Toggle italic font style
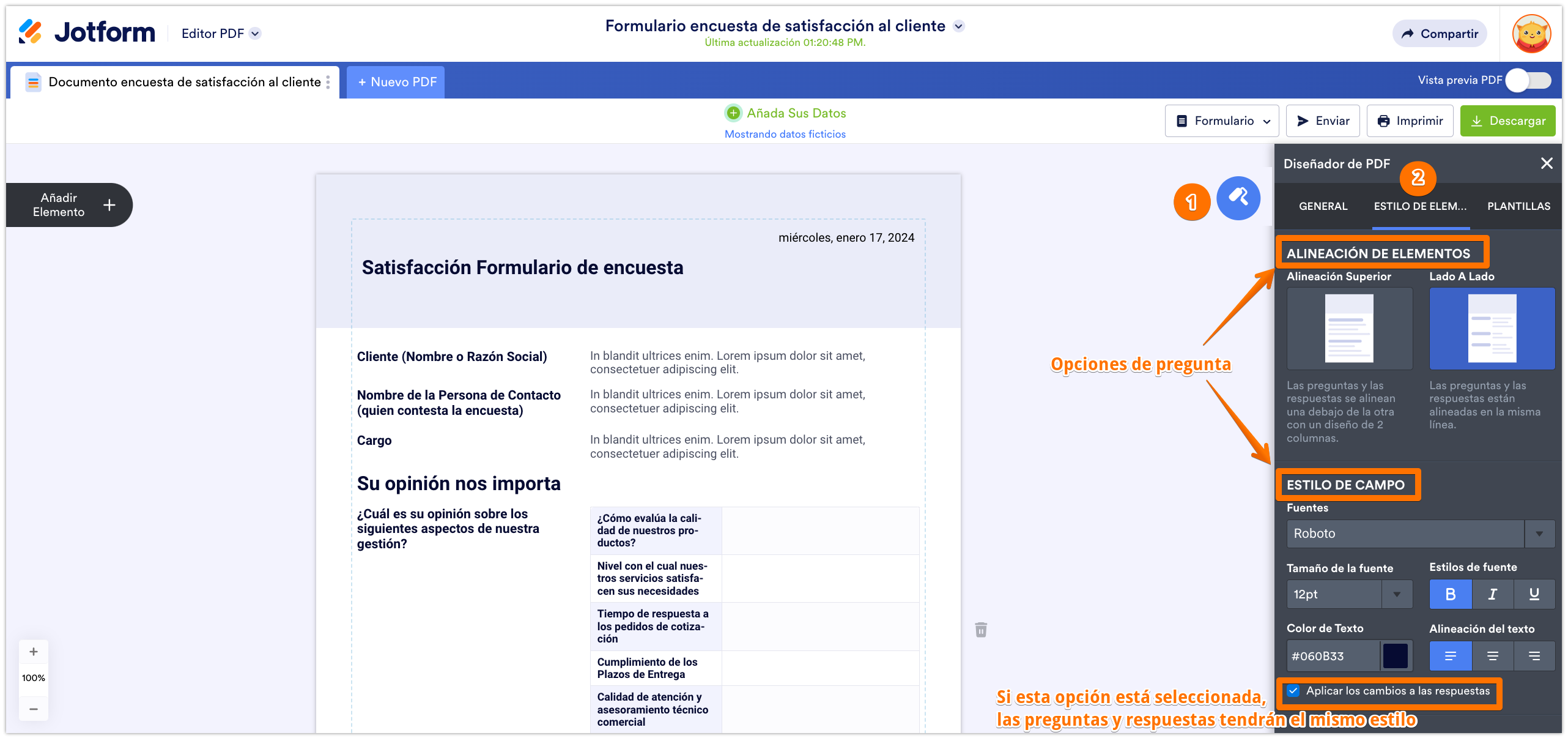Image resolution: width=1568 pixels, height=741 pixels. (1492, 594)
